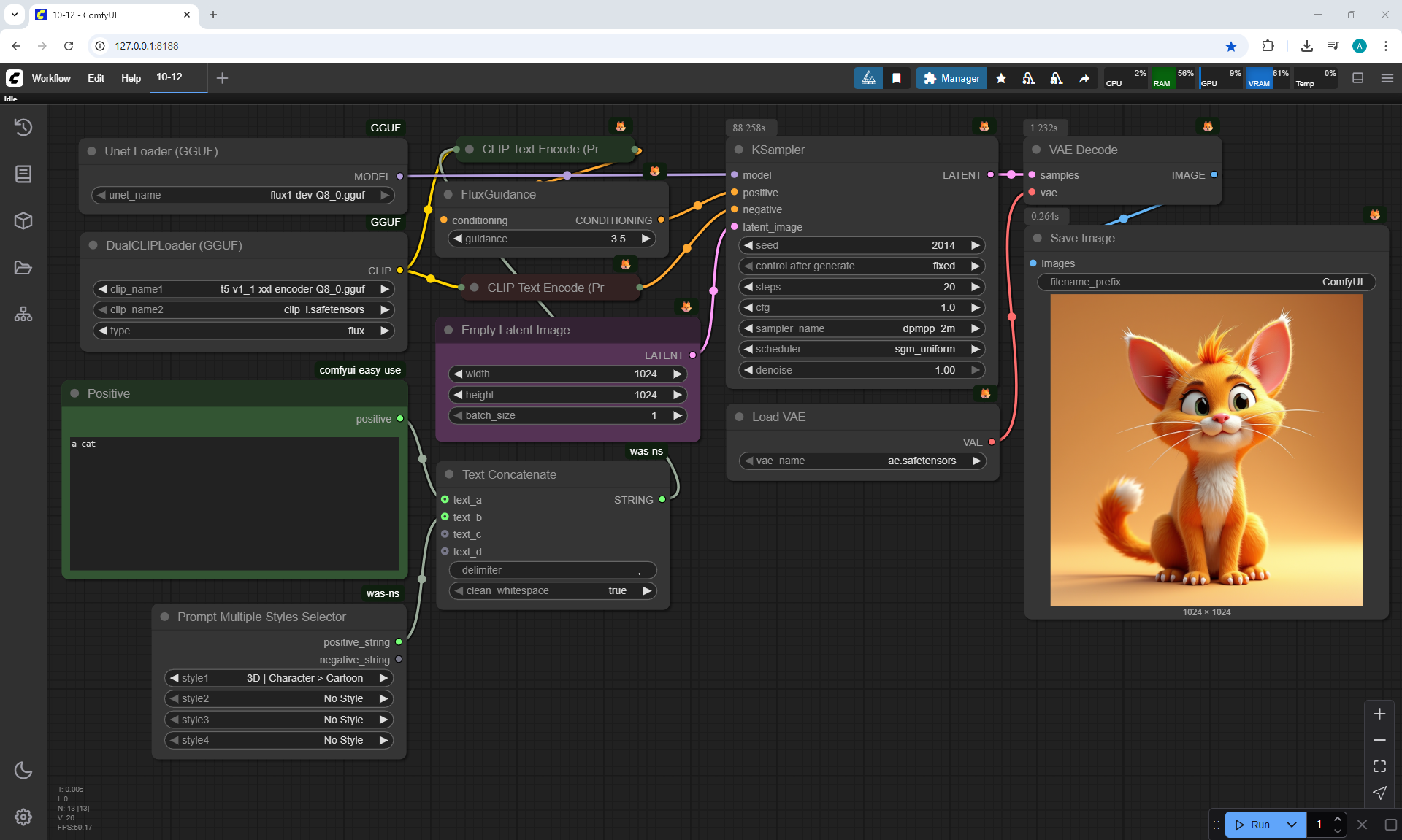Toggle the clean_whitespace true setting

click(x=552, y=590)
